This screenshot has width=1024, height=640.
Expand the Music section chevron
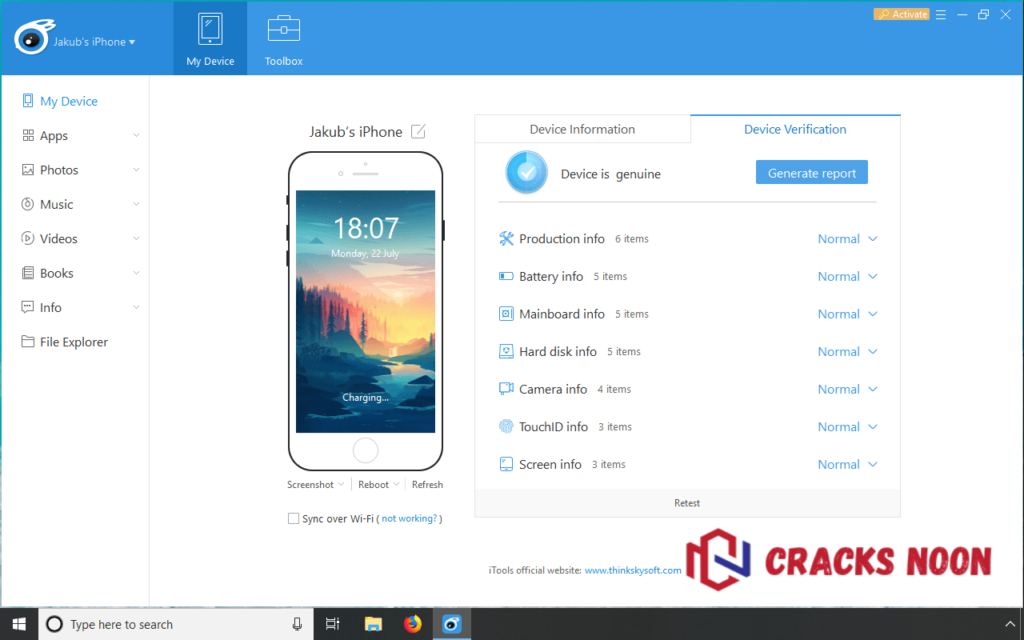tap(136, 204)
